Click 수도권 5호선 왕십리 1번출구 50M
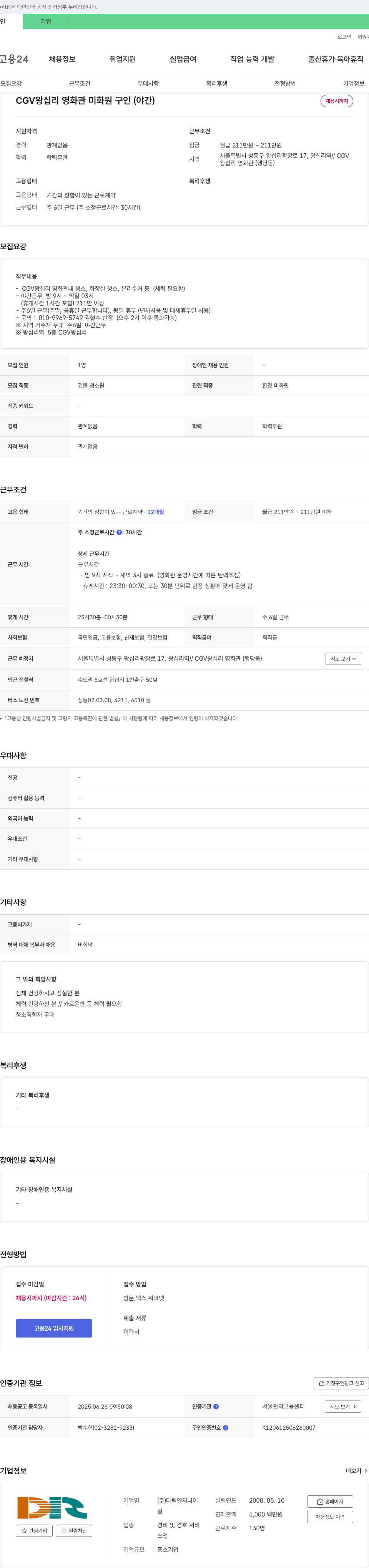 tap(118, 680)
